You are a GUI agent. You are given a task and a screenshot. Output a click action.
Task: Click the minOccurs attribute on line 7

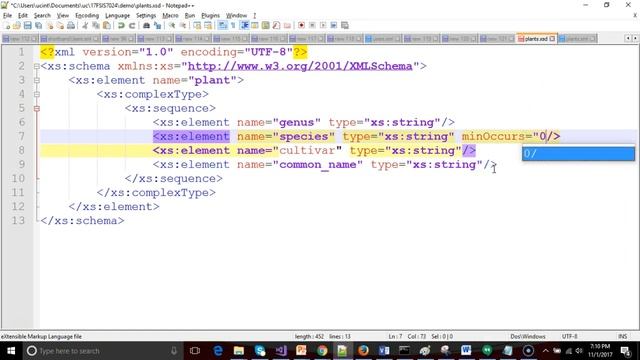point(493,136)
